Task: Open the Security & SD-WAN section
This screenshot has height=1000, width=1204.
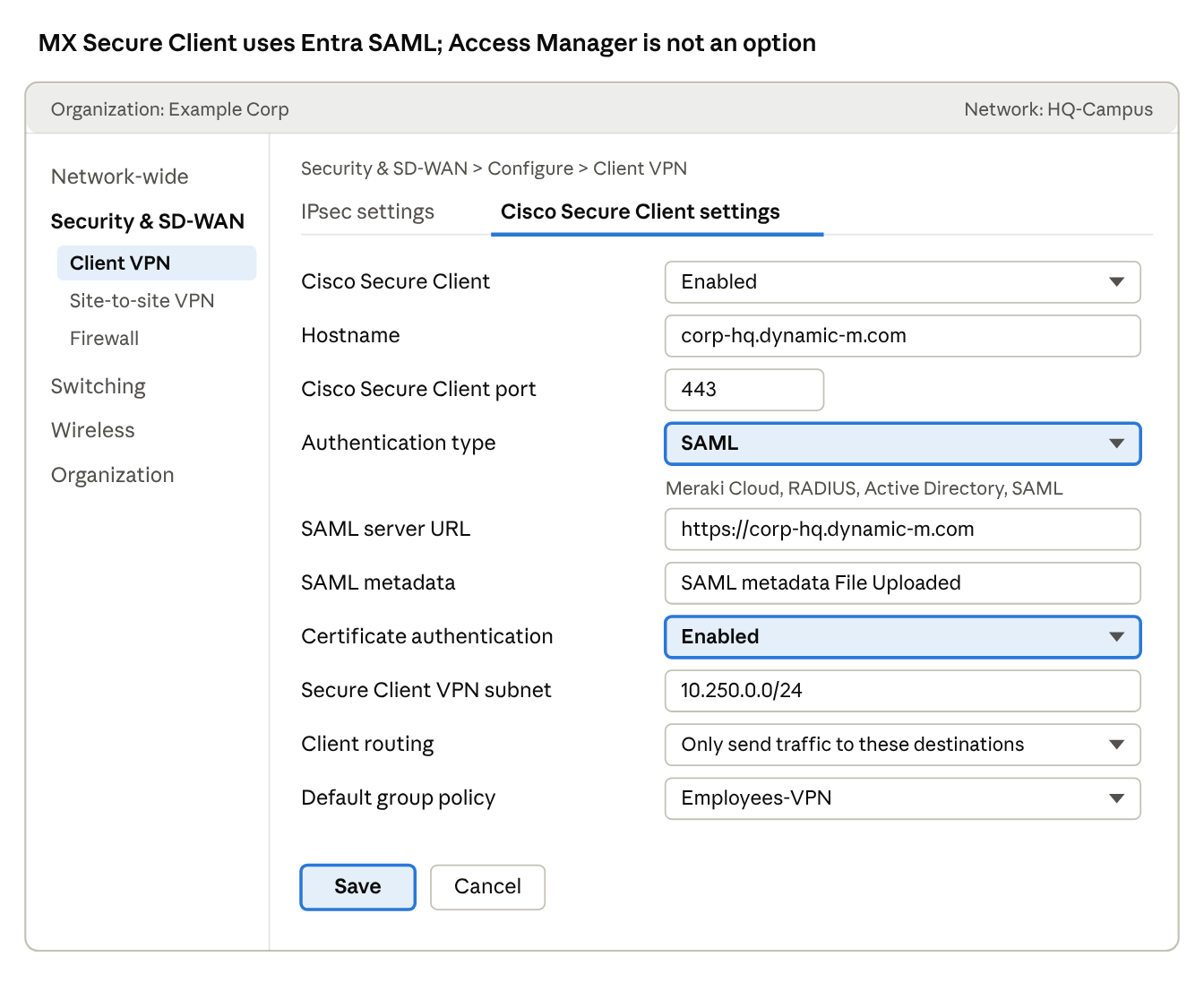Action: pos(147,221)
